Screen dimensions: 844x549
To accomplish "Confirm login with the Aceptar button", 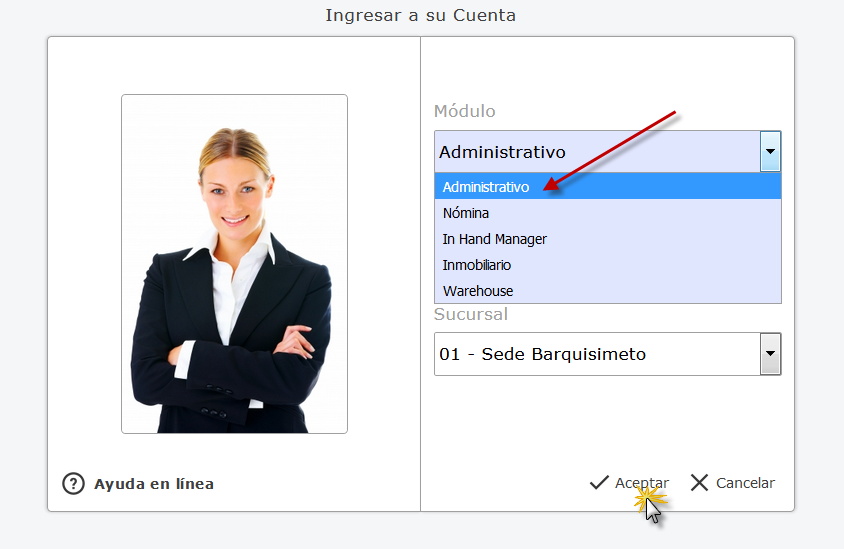I will (x=629, y=483).
